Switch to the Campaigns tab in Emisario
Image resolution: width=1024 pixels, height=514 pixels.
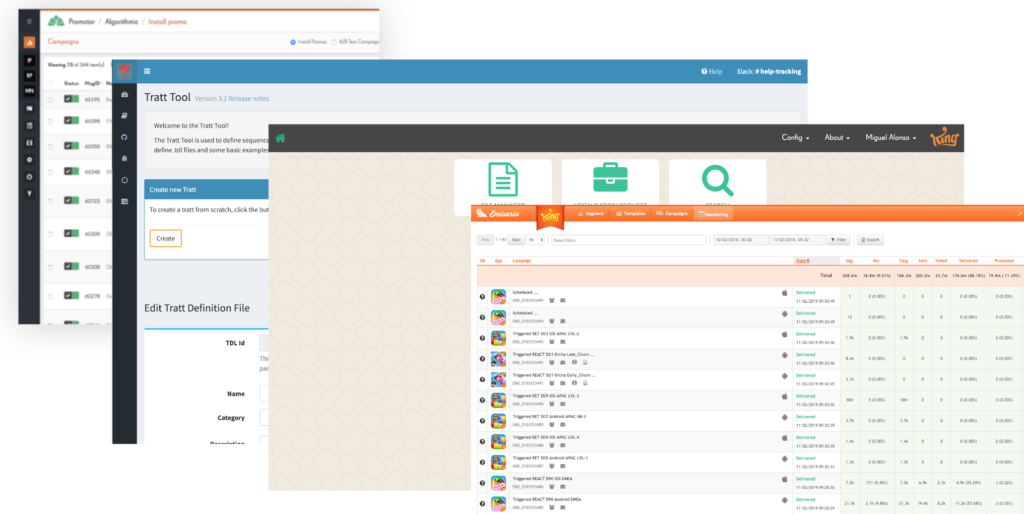tap(672, 214)
